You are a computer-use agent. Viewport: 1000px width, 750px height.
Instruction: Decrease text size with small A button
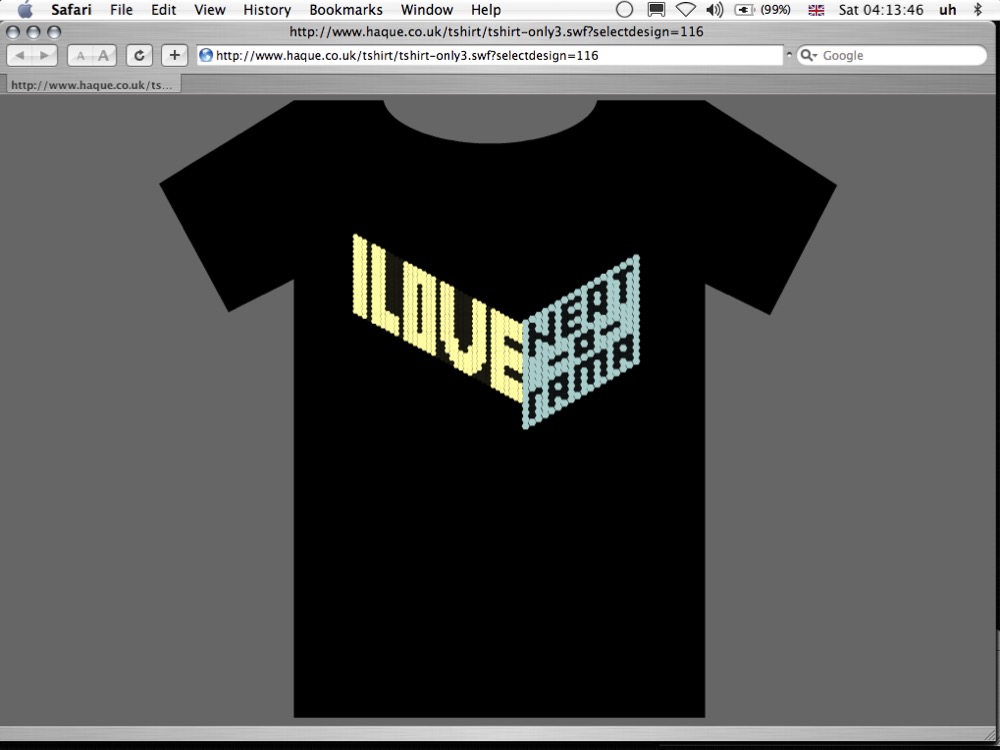click(x=80, y=55)
